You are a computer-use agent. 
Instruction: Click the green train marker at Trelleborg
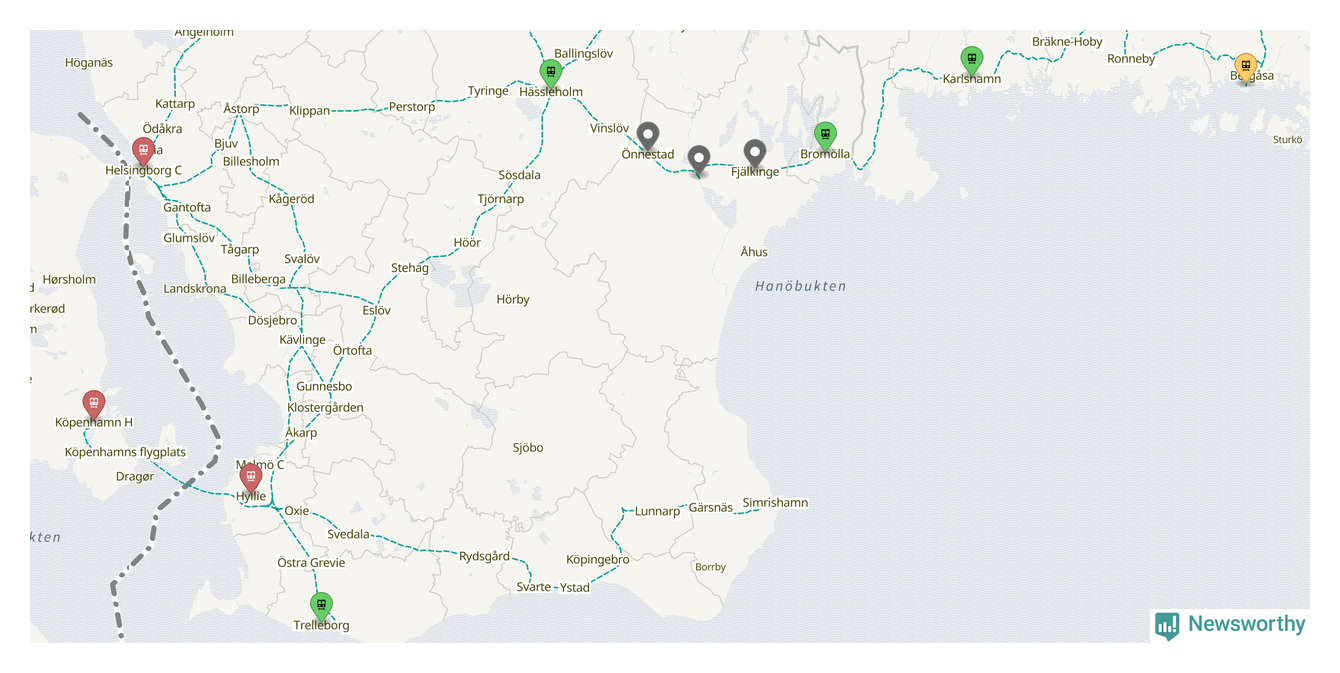321,606
